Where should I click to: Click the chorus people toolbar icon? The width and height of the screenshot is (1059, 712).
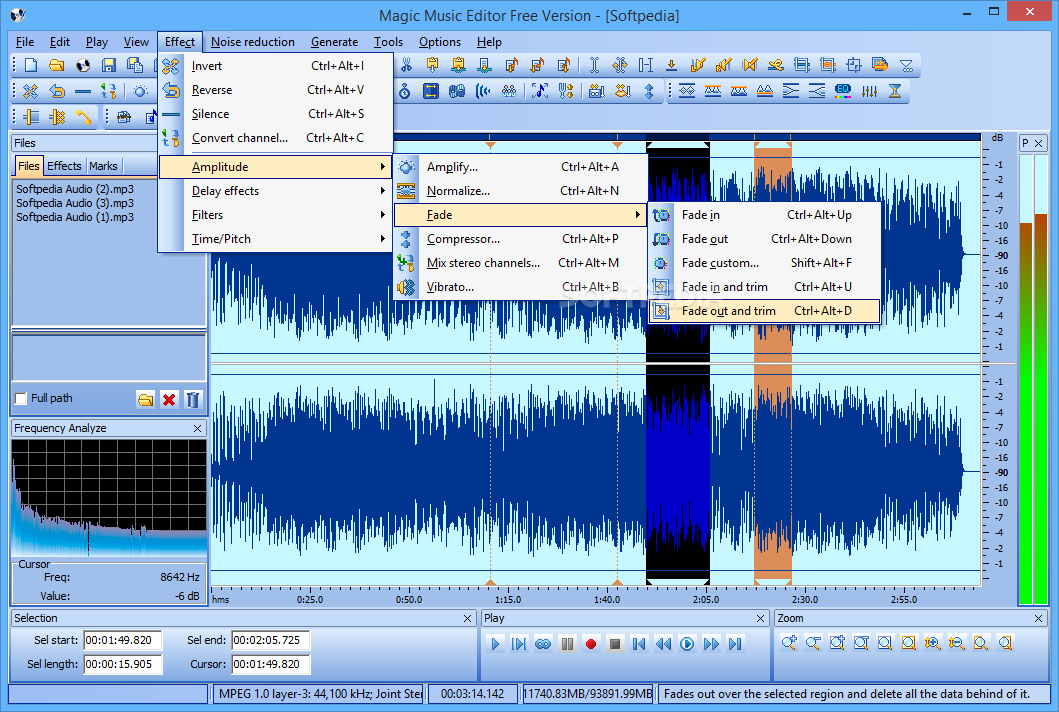pos(509,91)
